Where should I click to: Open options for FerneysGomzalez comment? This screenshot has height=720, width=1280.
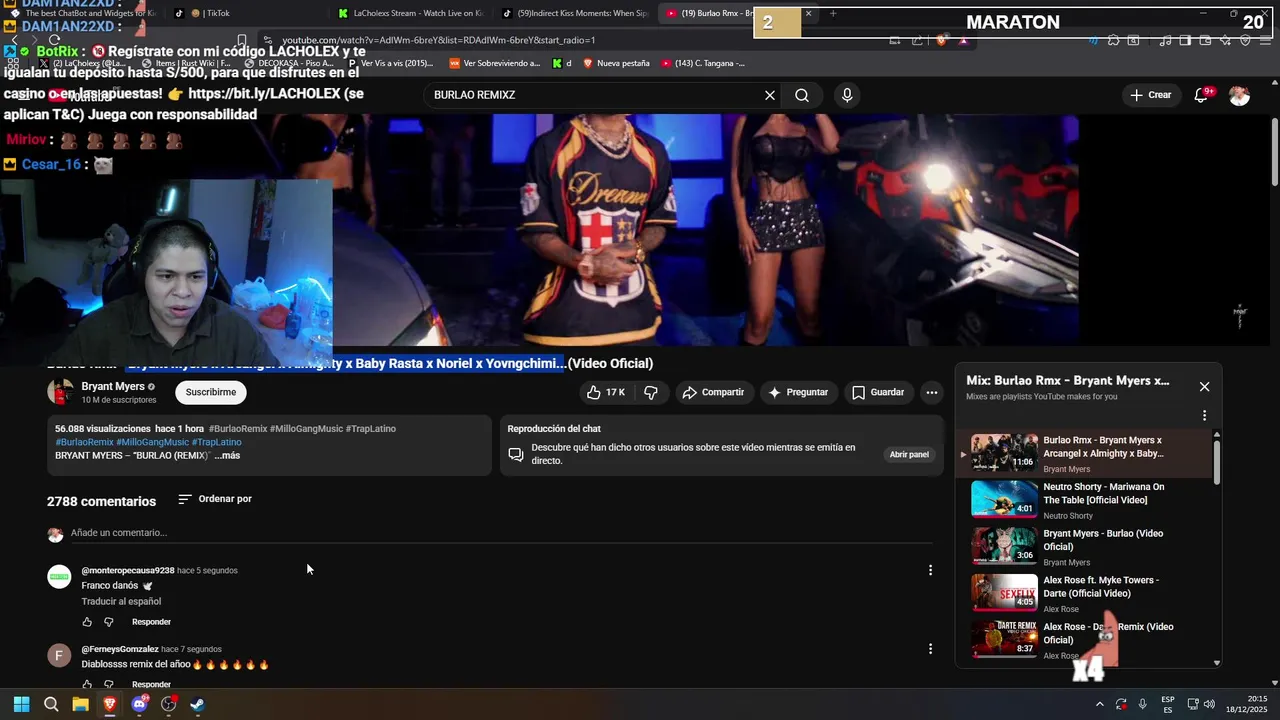tap(930, 649)
